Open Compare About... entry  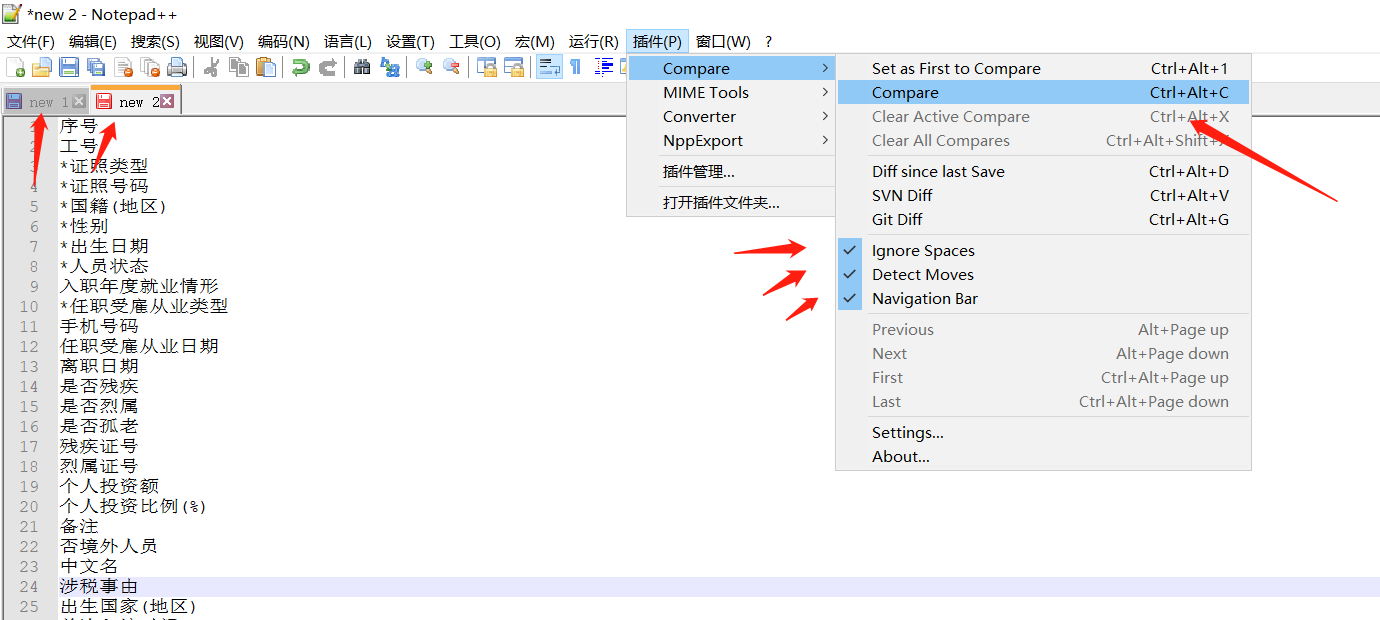1043,457
